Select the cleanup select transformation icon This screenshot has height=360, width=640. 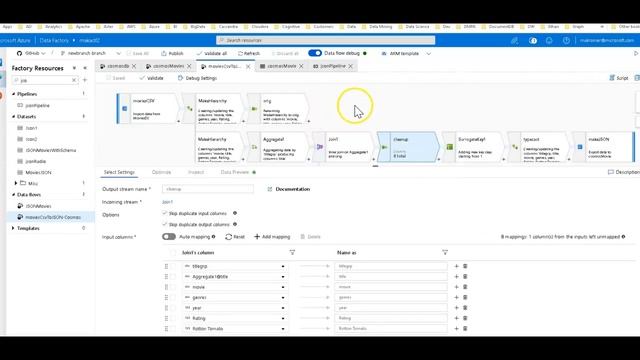[x=384, y=147]
